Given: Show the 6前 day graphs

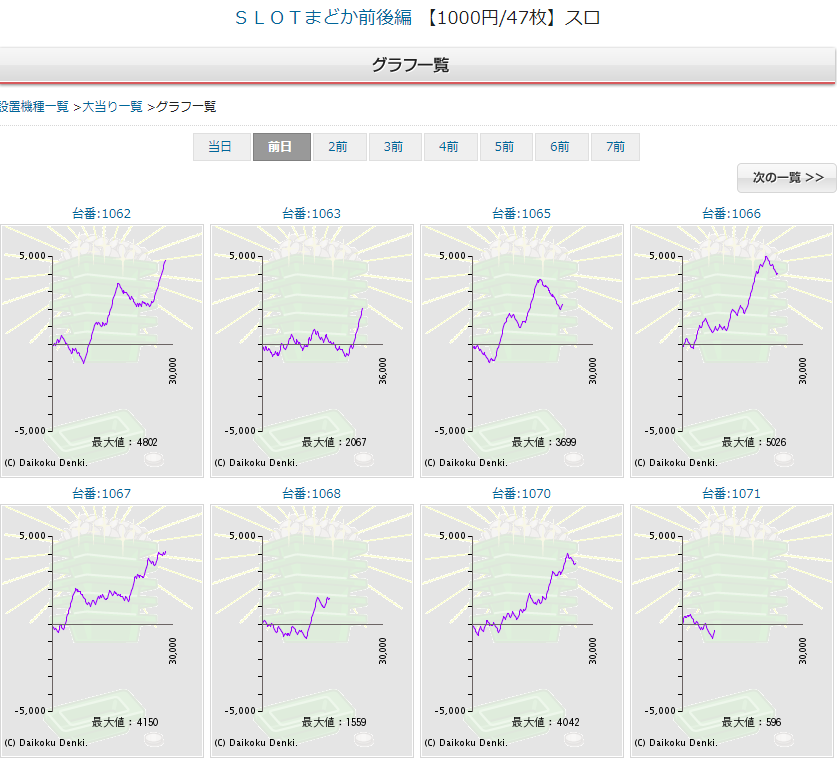Looking at the screenshot, I should point(561,147).
